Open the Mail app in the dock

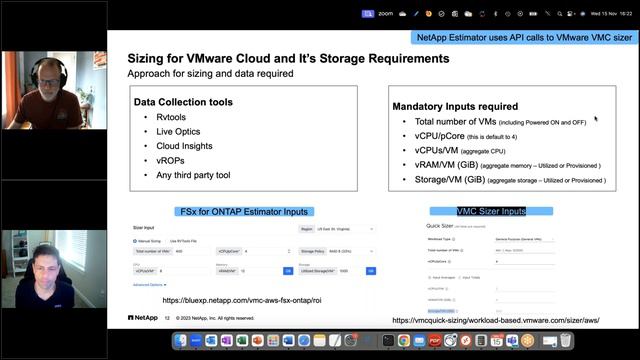pos(419,341)
